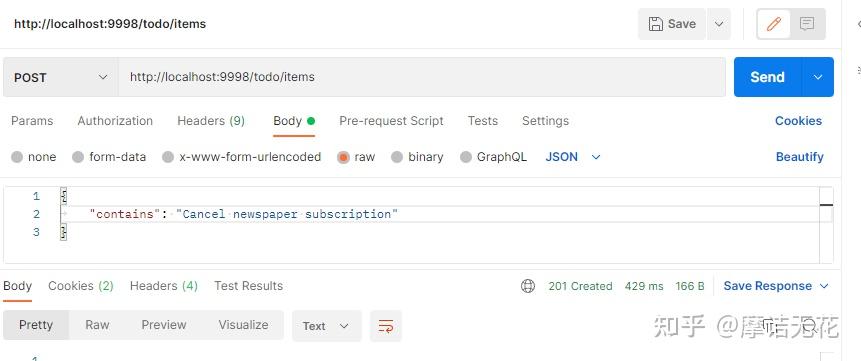Select the none body type radio
The width and height of the screenshot is (861, 361).
[x=17, y=157]
